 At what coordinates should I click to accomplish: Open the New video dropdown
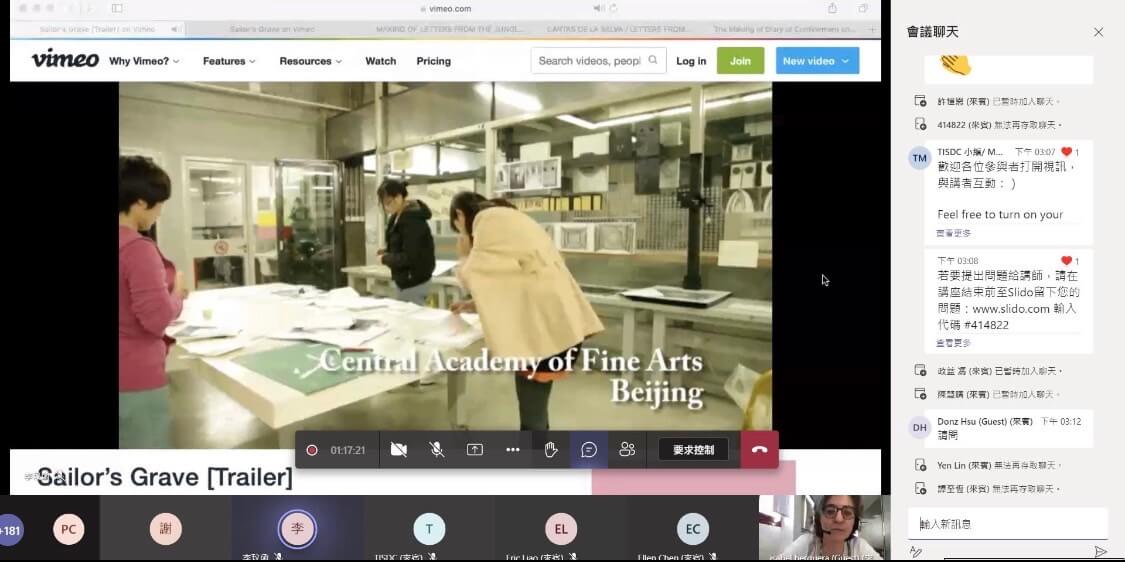coord(816,61)
